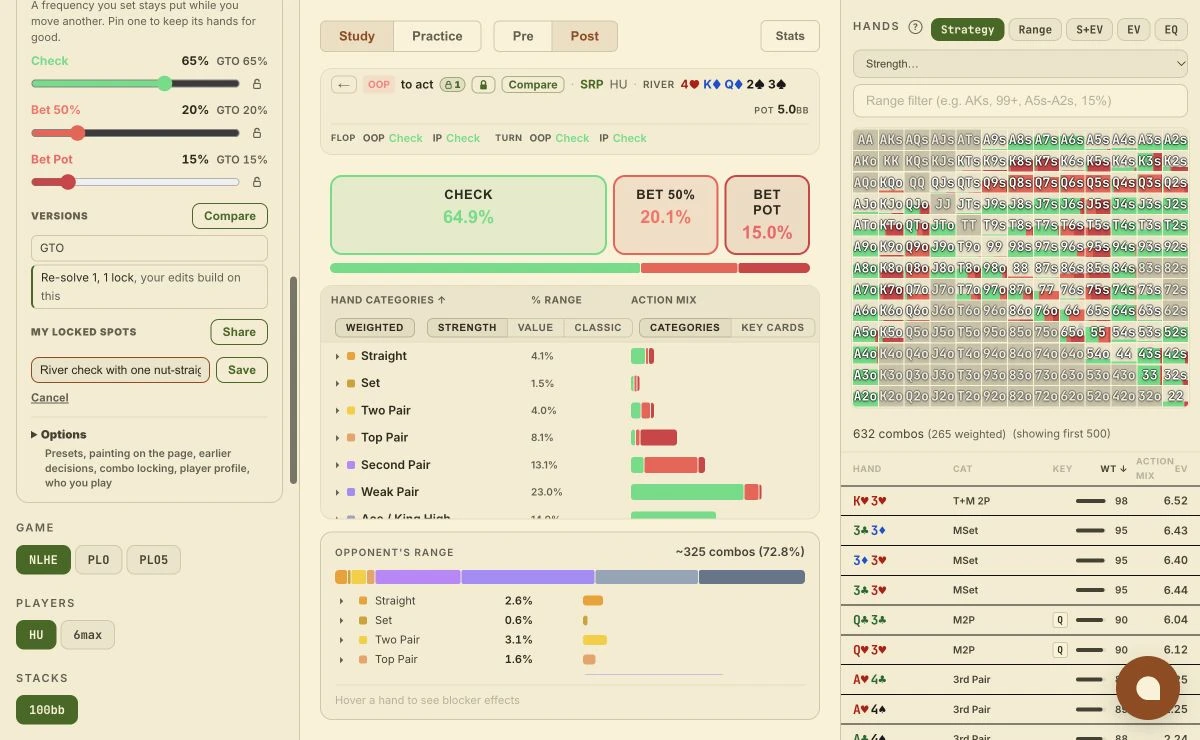The width and height of the screenshot is (1200, 740).
Task: Expand the Two Pair hand category row
Action: pyautogui.click(x=338, y=410)
